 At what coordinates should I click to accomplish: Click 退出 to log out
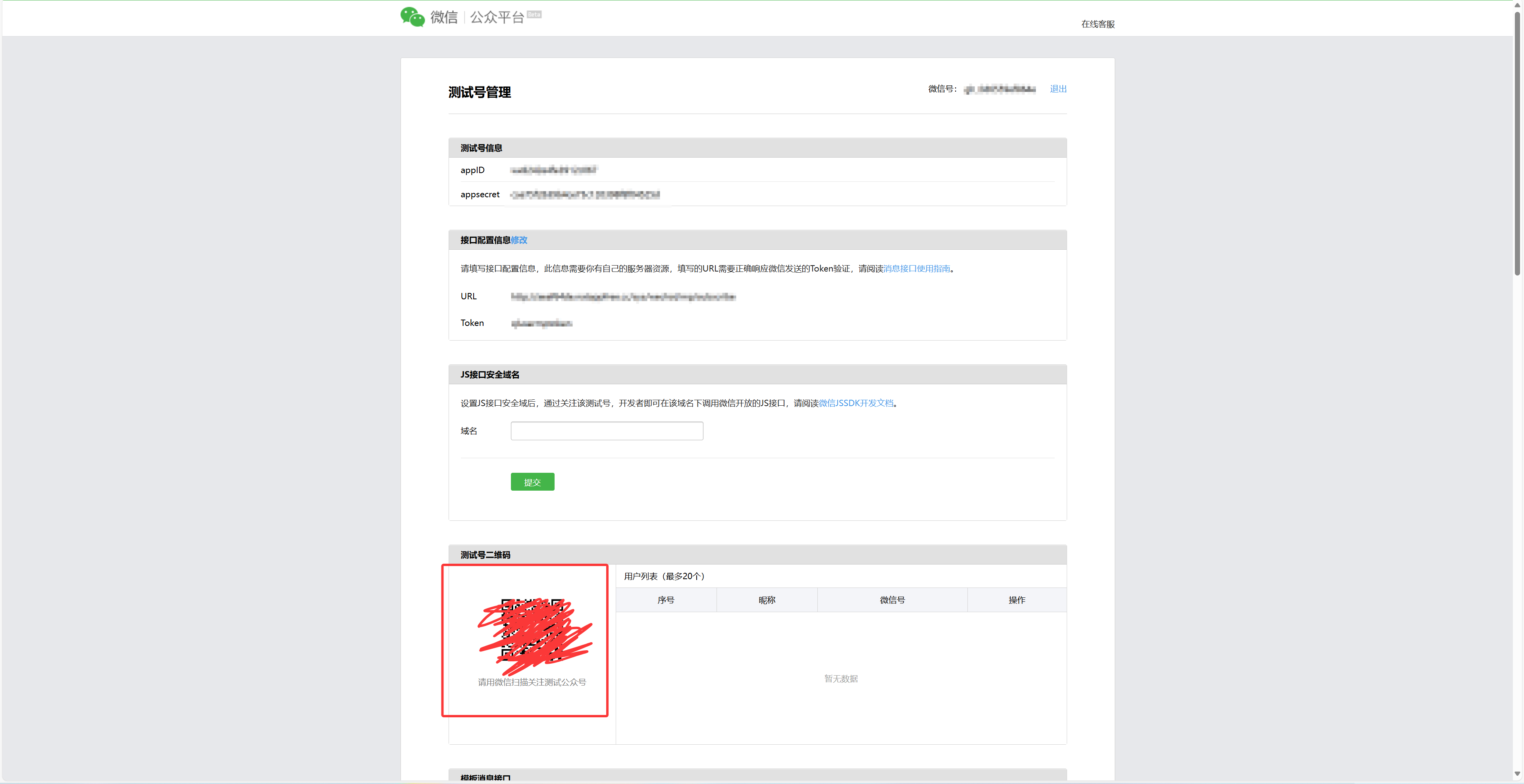coord(1058,89)
